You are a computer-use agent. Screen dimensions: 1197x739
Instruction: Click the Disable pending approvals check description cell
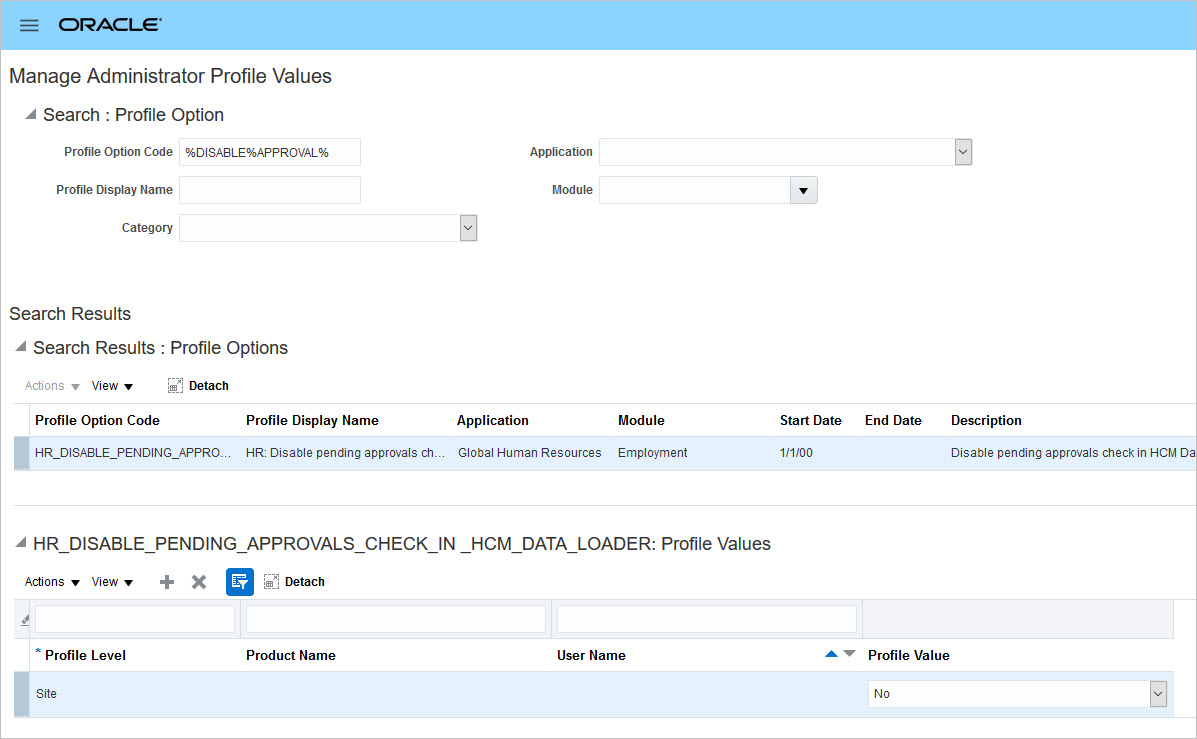[1072, 453]
